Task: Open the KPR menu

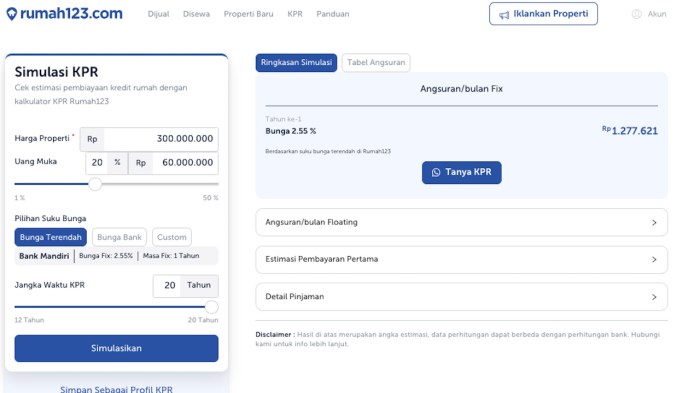Action: click(295, 14)
